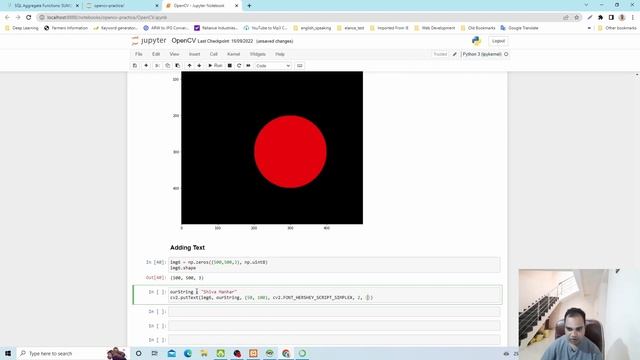Image resolution: width=640 pixels, height=360 pixels.
Task: Click the Logout button
Action: (x=498, y=41)
